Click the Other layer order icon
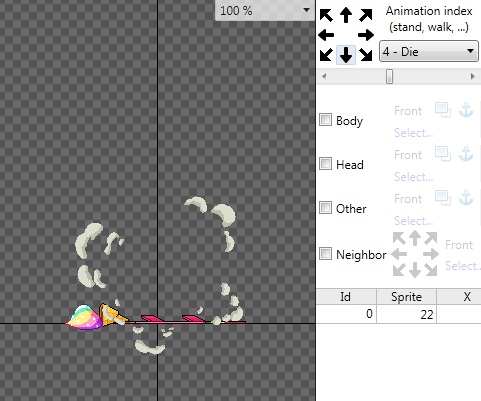Image resolution: width=481 pixels, height=401 pixels. point(443,198)
